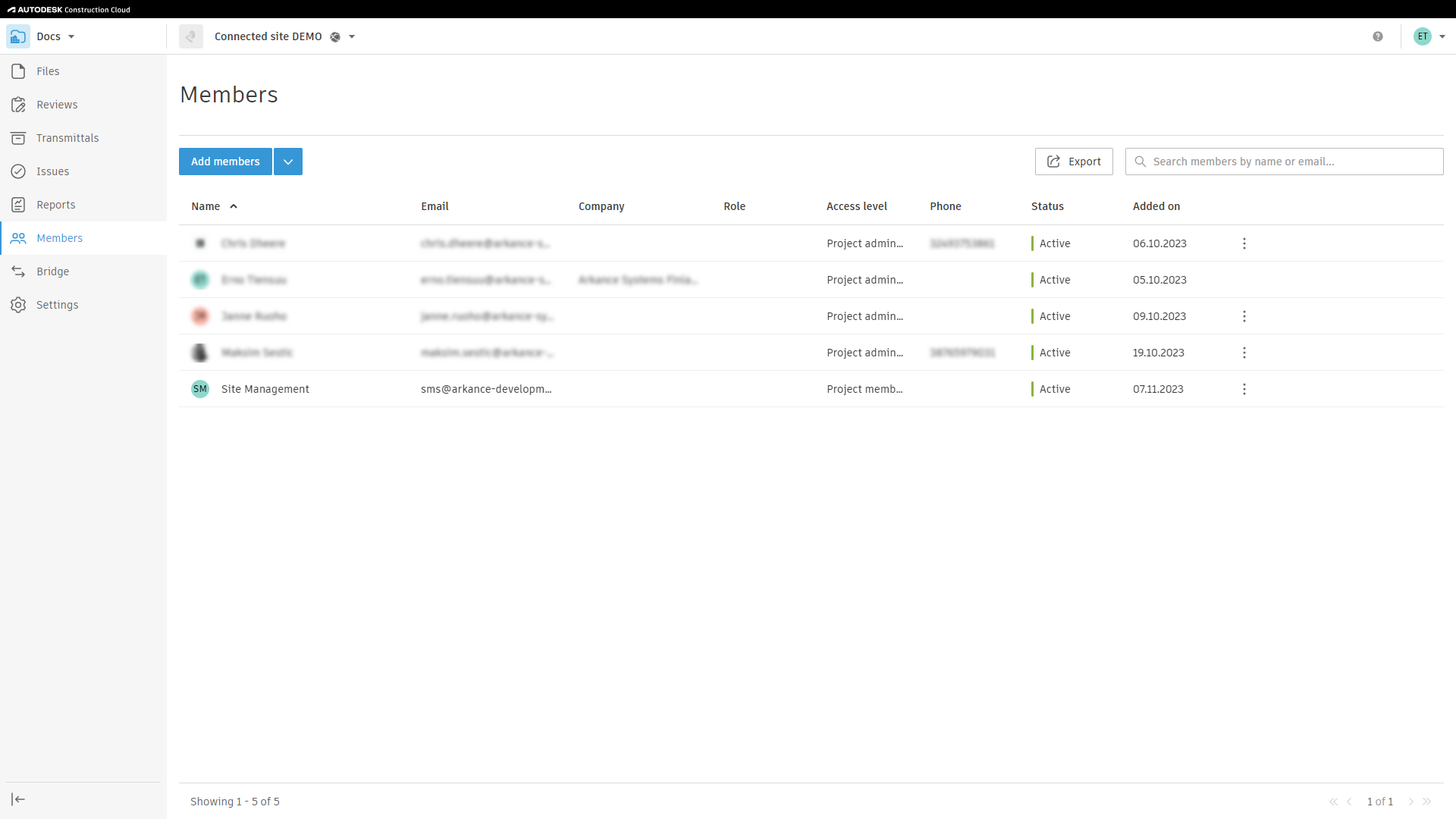Go to Reviews in the sidebar
This screenshot has width=1456, height=819.
57,105
